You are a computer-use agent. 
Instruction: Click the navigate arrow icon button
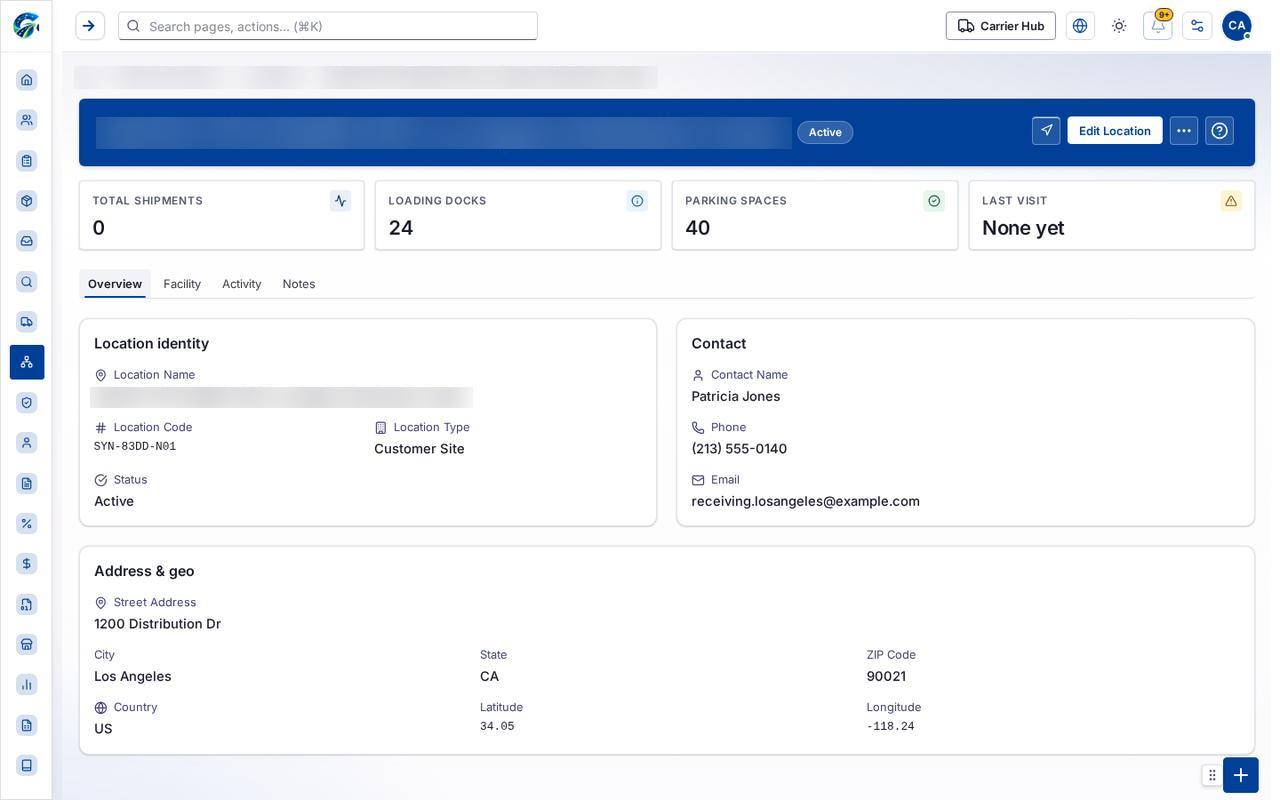pos(1046,131)
